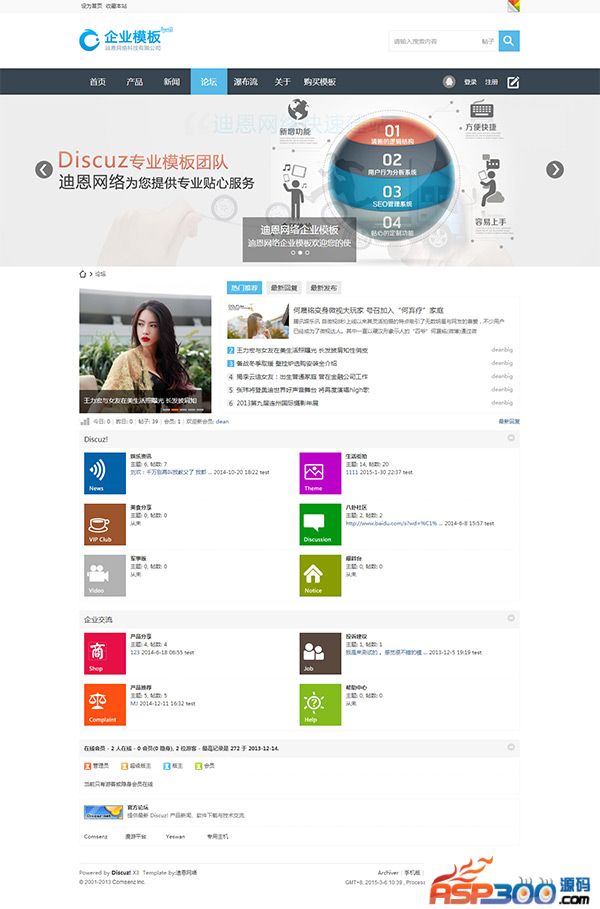The height and width of the screenshot is (909, 600).
Task: Go to previous banner slide arrow
Action: pos(44,169)
